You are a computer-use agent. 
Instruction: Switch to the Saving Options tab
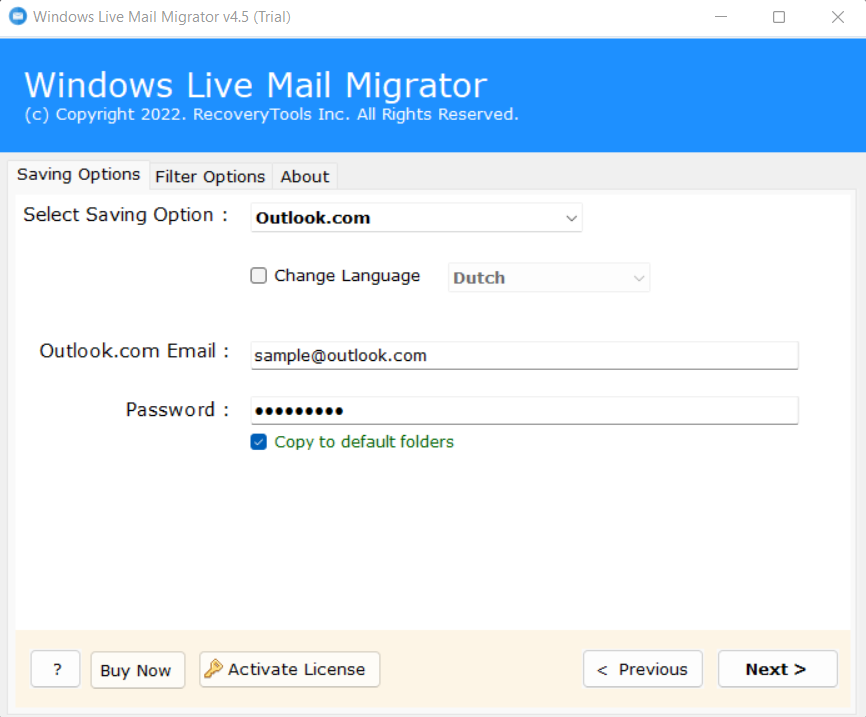point(78,175)
